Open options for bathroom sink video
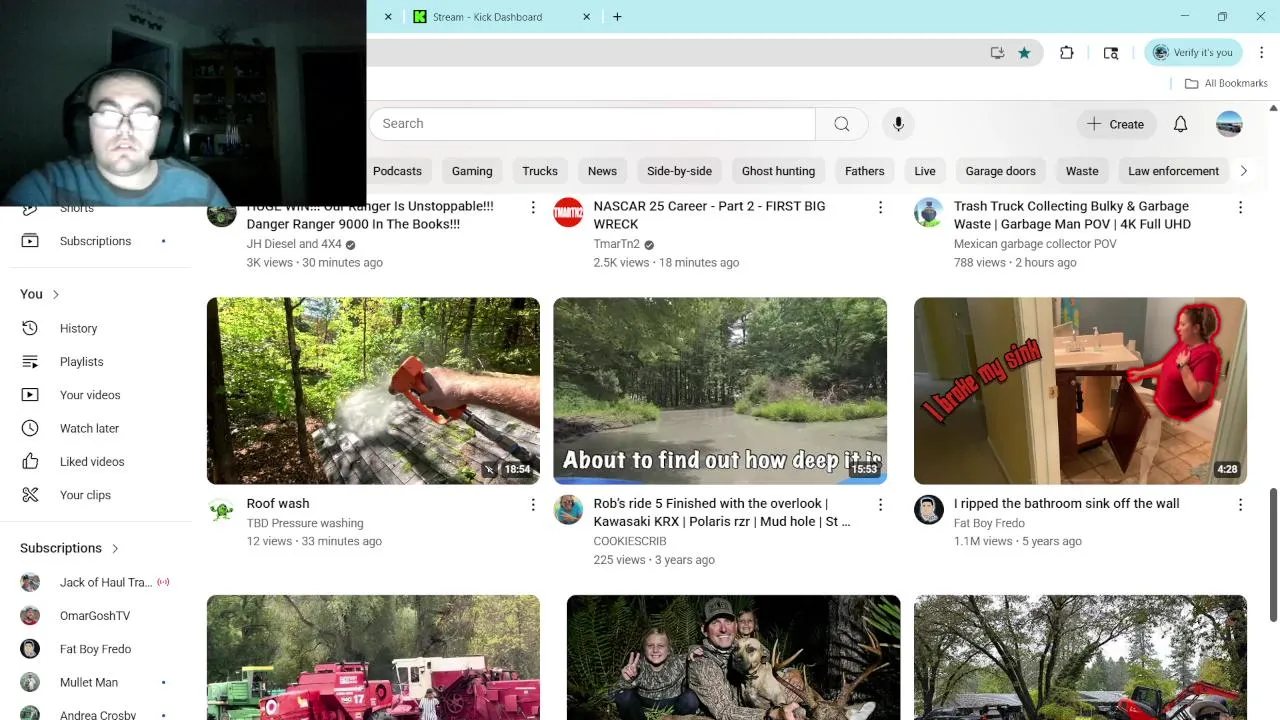The width and height of the screenshot is (1280, 720). click(1240, 505)
